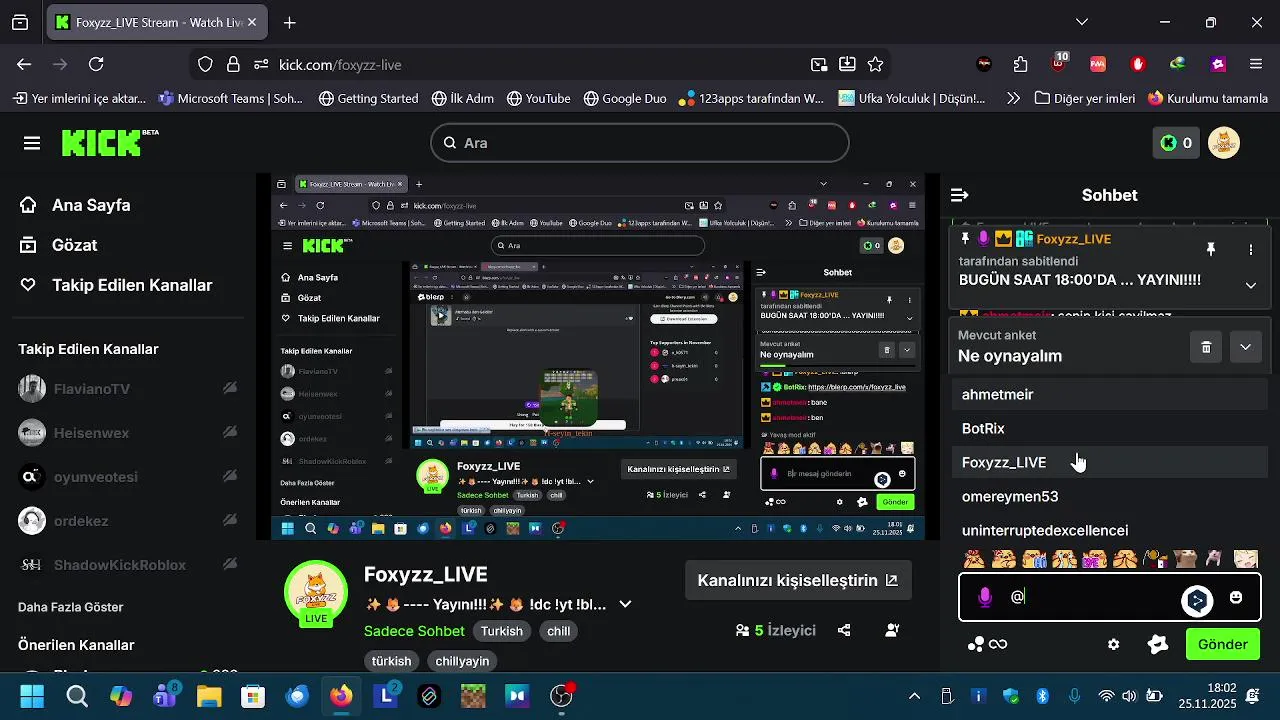Click the Turkish language tag

(502, 631)
